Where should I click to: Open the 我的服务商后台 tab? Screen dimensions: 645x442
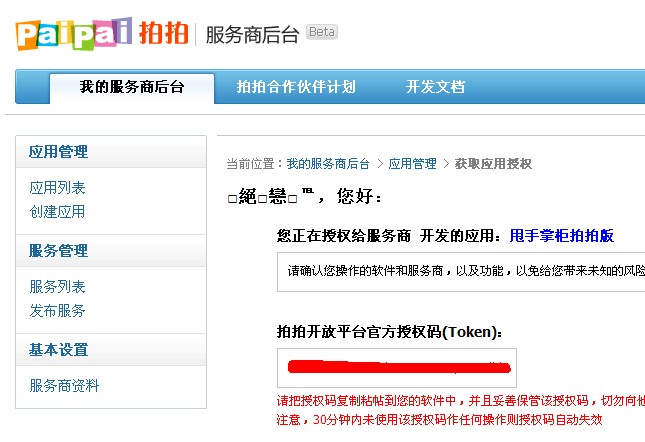(x=132, y=87)
